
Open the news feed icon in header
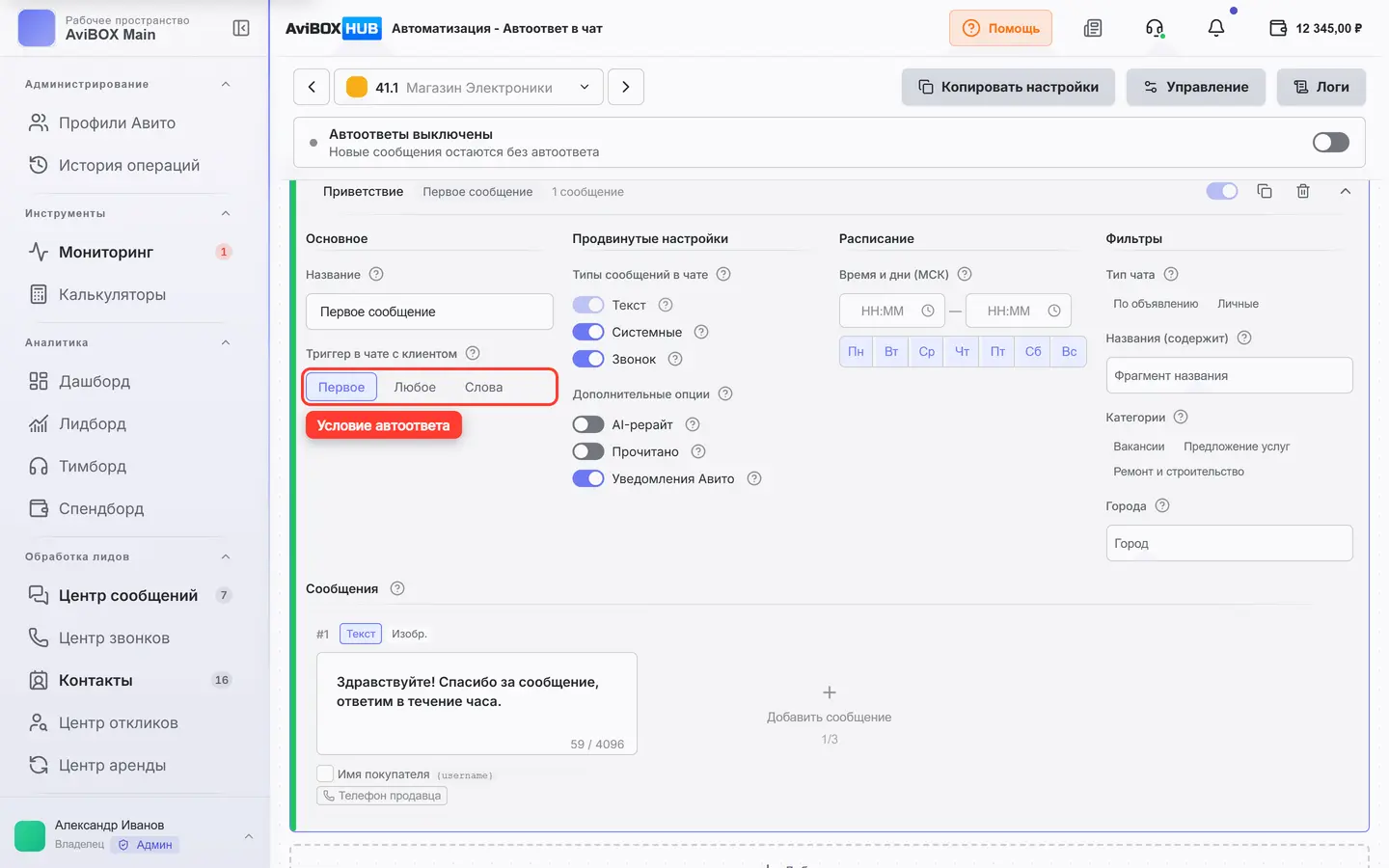[x=1093, y=28]
